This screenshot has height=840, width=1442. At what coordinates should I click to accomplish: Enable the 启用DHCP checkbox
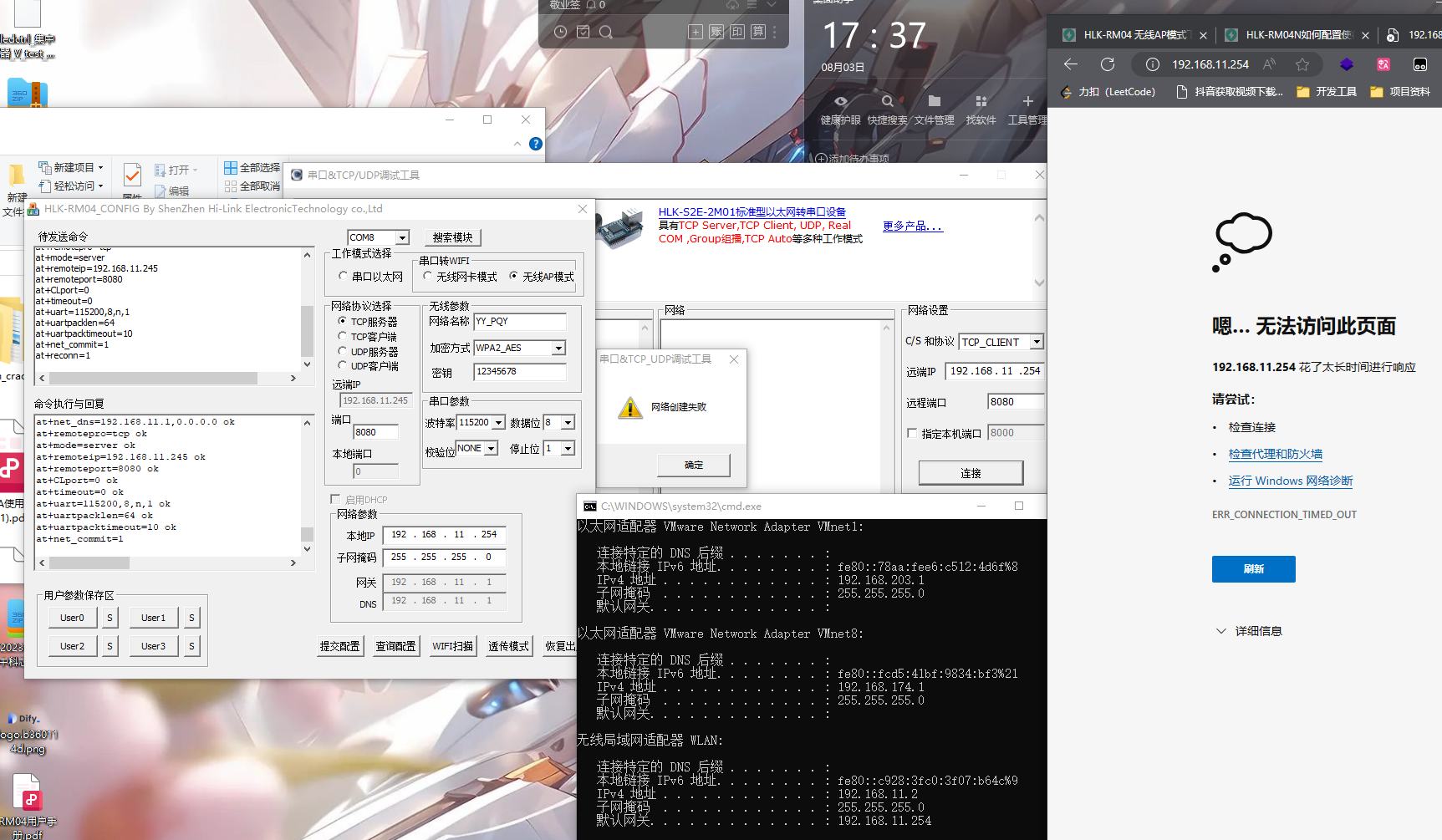(335, 499)
